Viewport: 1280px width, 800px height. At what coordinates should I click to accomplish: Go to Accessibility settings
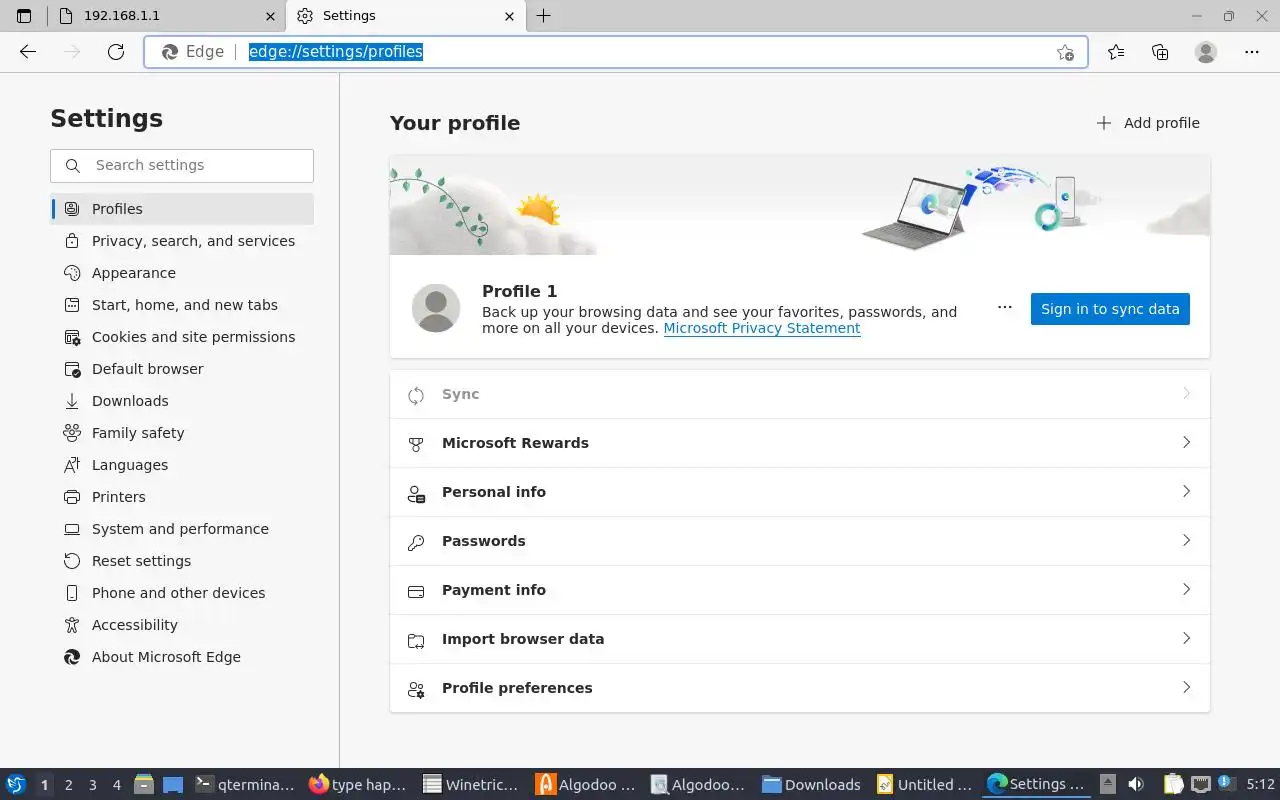182,625
